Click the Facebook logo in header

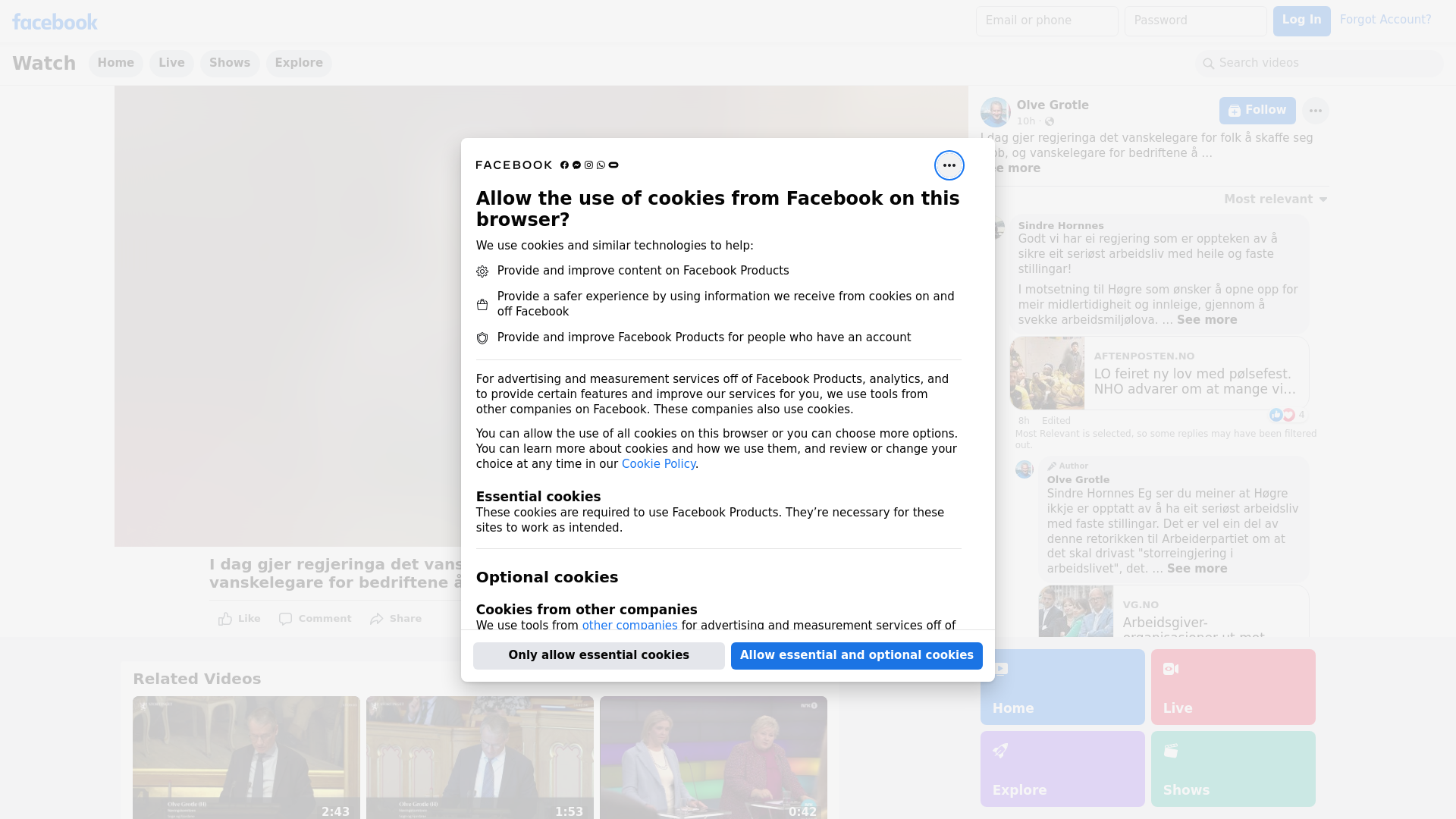tap(55, 22)
